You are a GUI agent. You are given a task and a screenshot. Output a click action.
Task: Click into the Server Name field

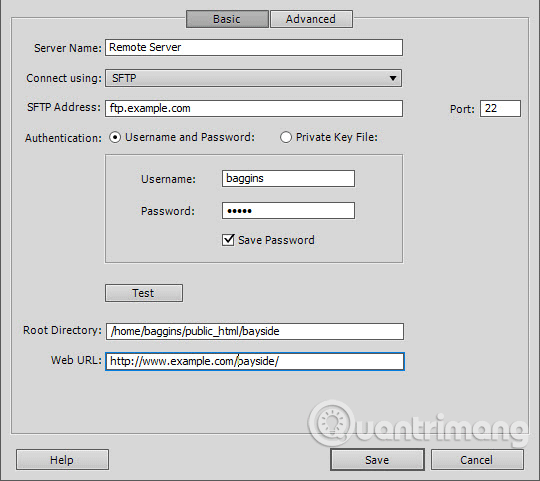[x=254, y=48]
